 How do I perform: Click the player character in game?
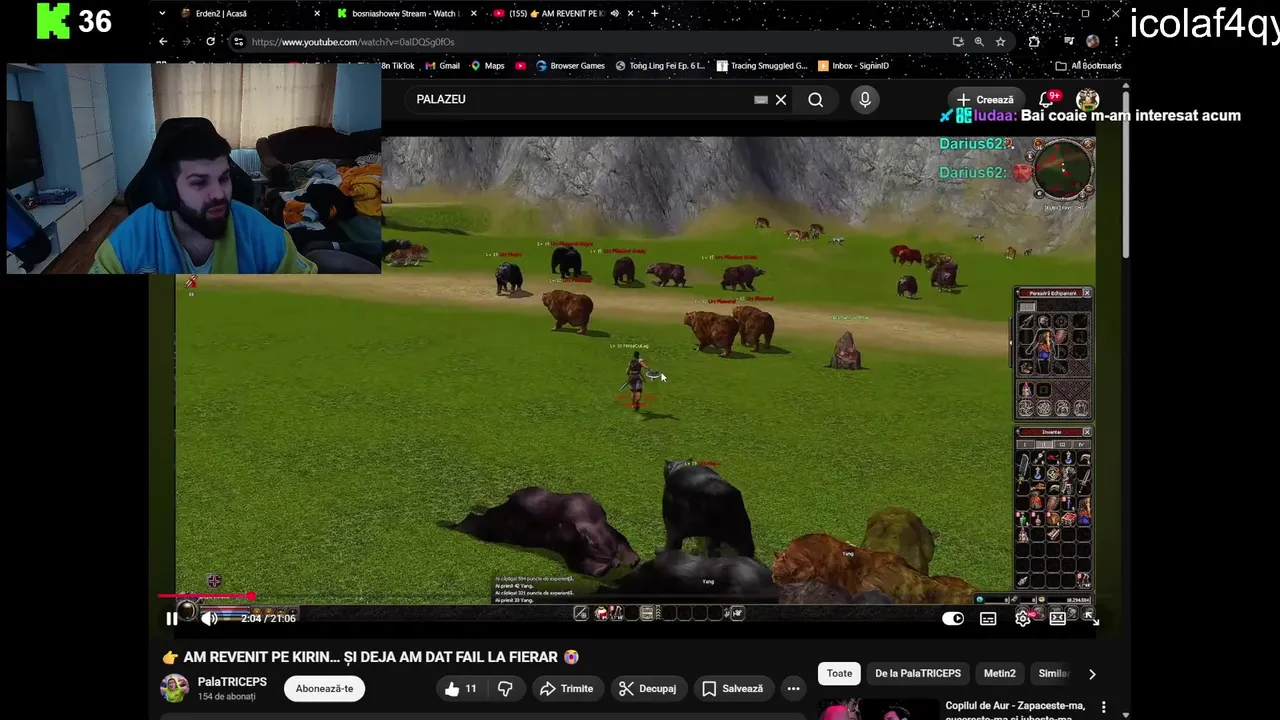click(634, 380)
